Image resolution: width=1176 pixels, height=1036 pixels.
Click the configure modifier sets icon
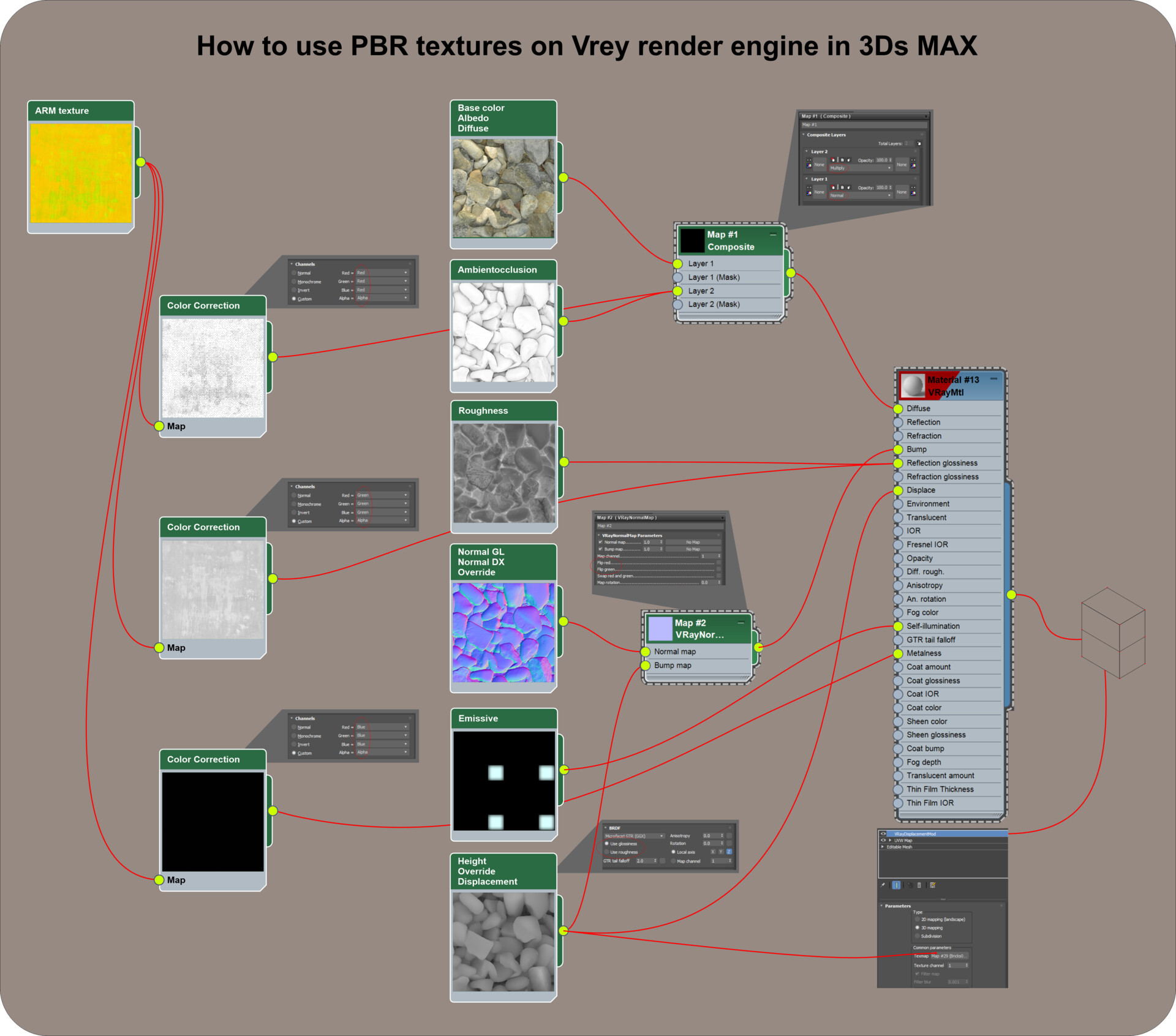tap(933, 885)
